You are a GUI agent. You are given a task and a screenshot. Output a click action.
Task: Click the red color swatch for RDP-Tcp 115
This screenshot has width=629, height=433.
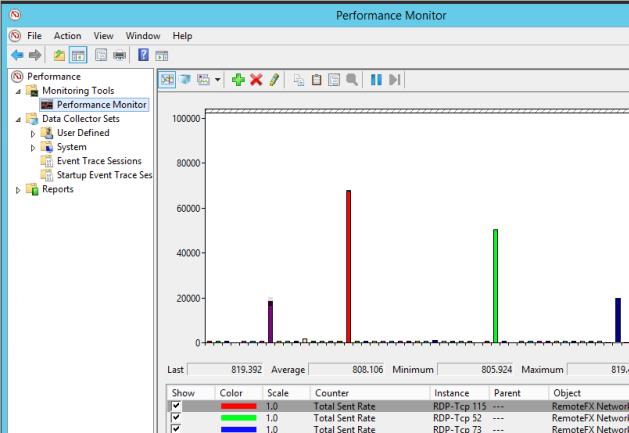point(238,407)
